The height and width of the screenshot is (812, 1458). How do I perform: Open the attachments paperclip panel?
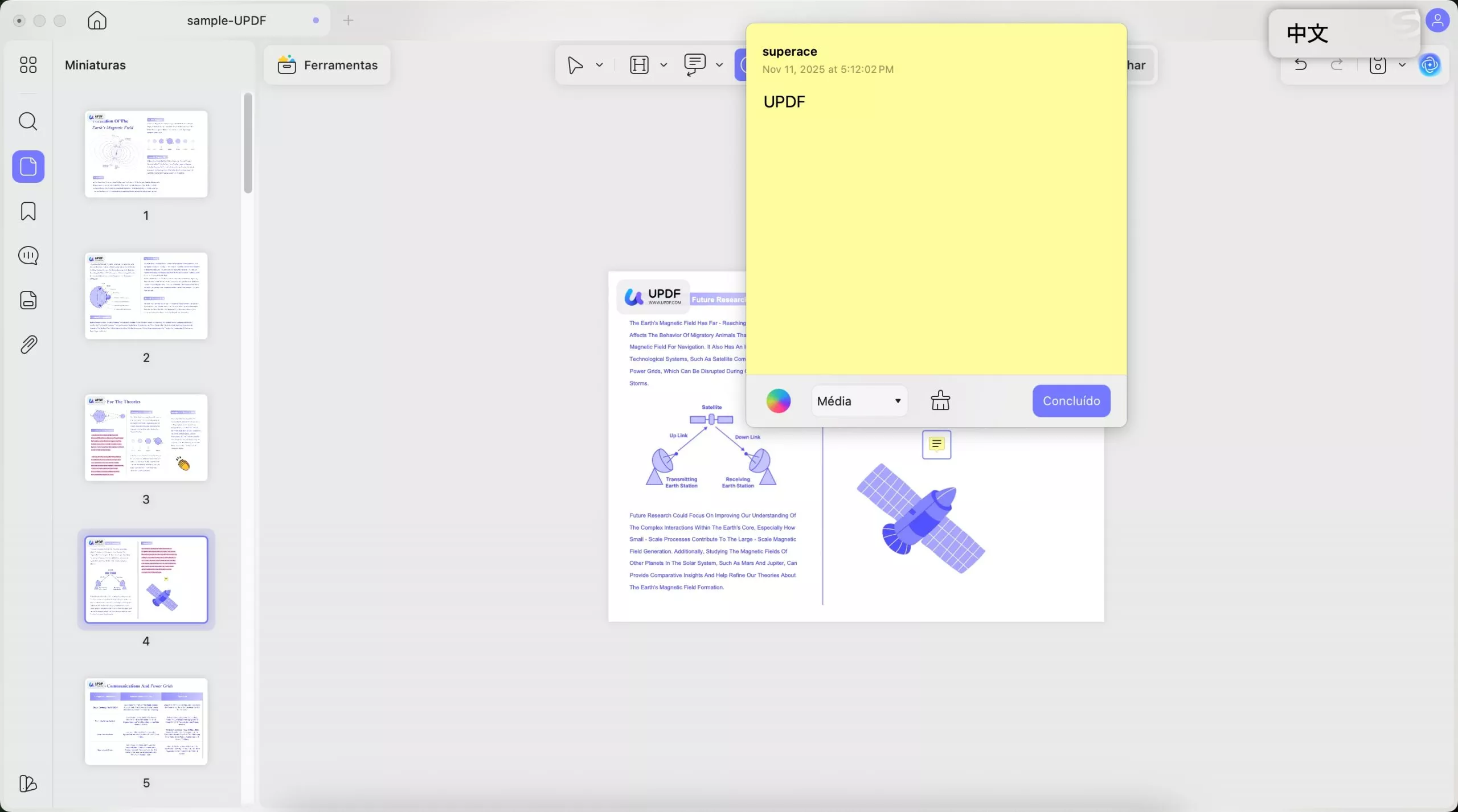coord(28,345)
